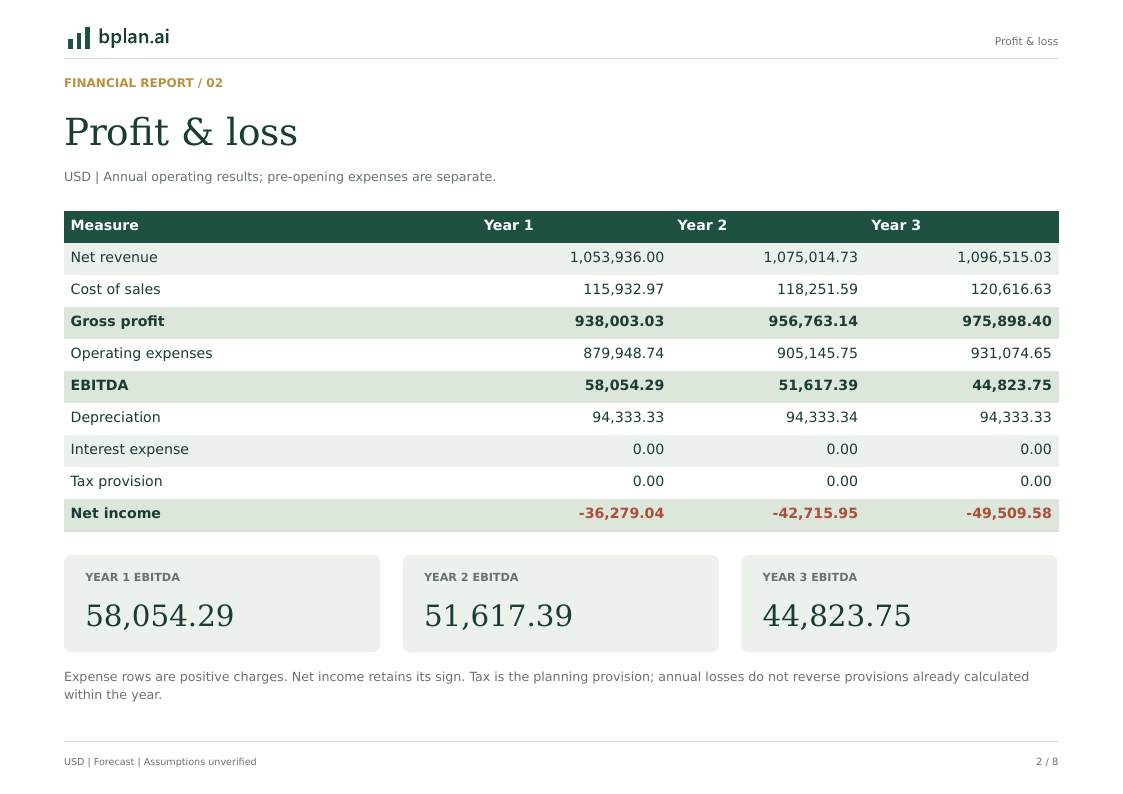Screen dimensions: 1123x794
Task: Click the large 58,054.29 card figure
Action: click(x=160, y=616)
